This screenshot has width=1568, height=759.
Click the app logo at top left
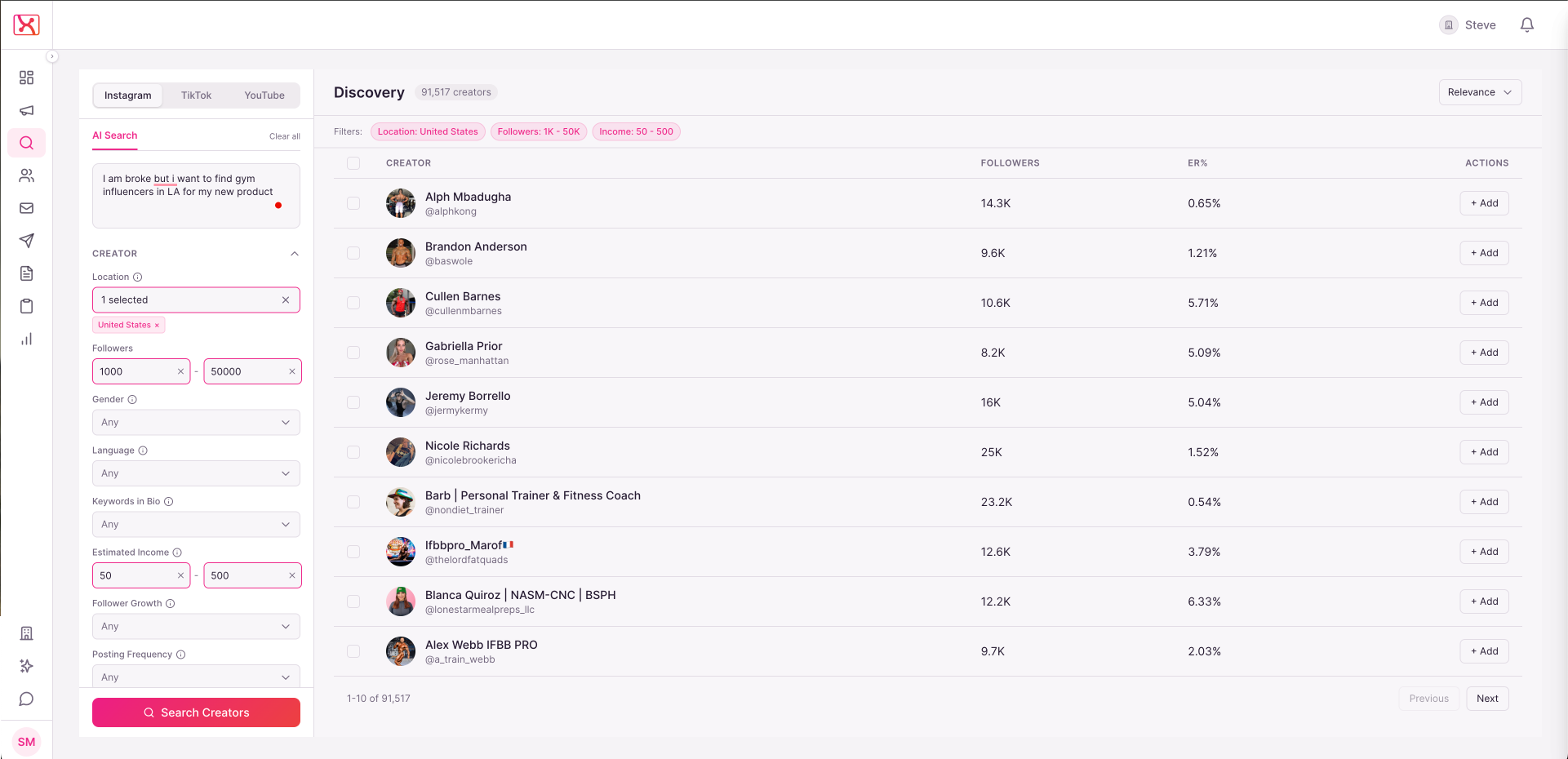[26, 24]
